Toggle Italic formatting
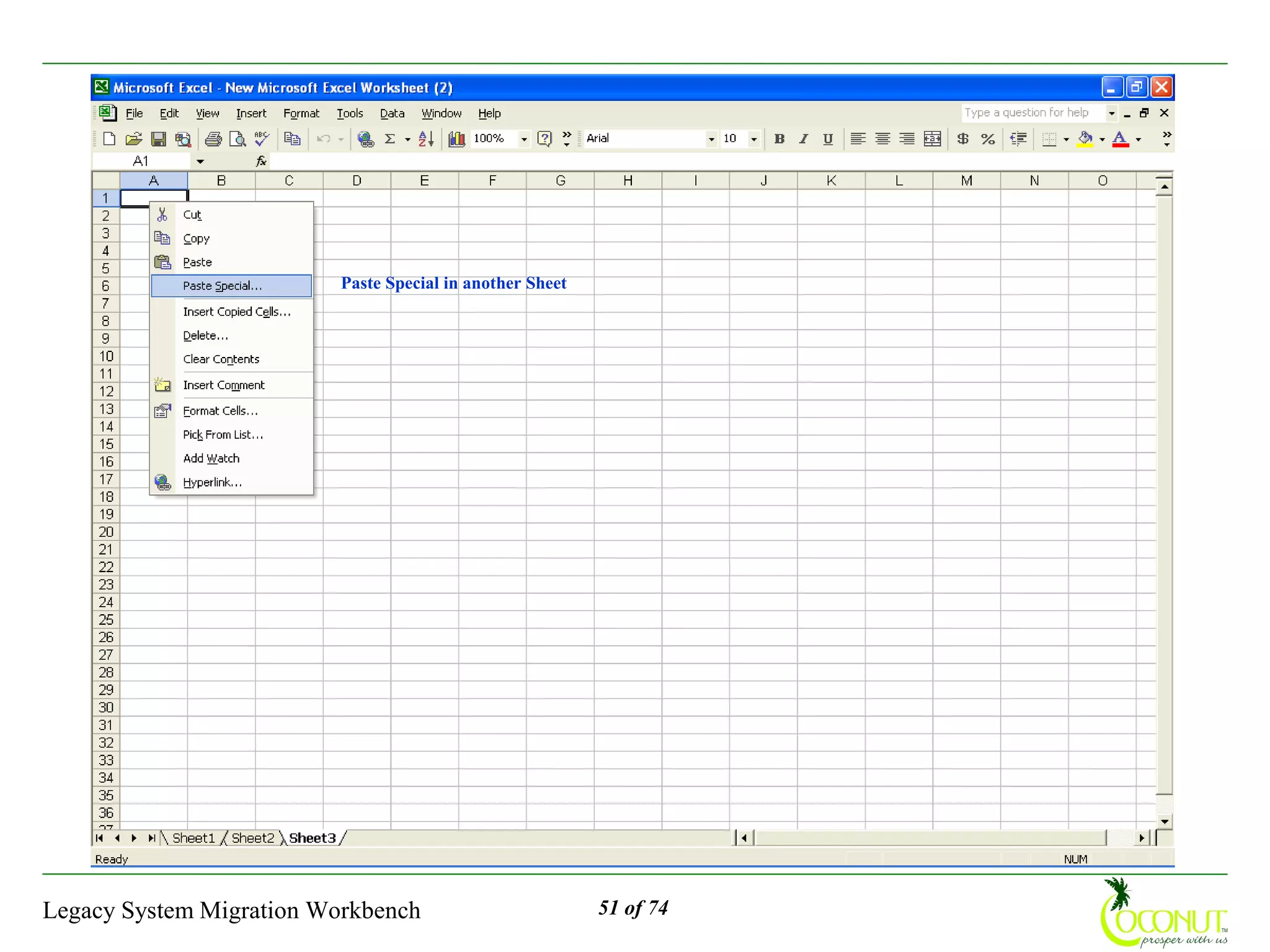1270x952 pixels. (x=804, y=139)
